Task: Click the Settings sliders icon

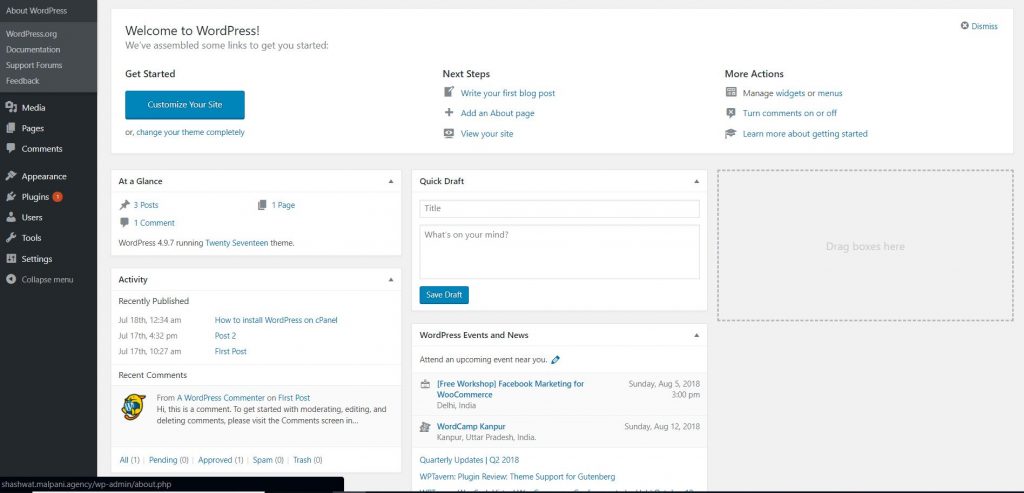Action: click(10, 259)
